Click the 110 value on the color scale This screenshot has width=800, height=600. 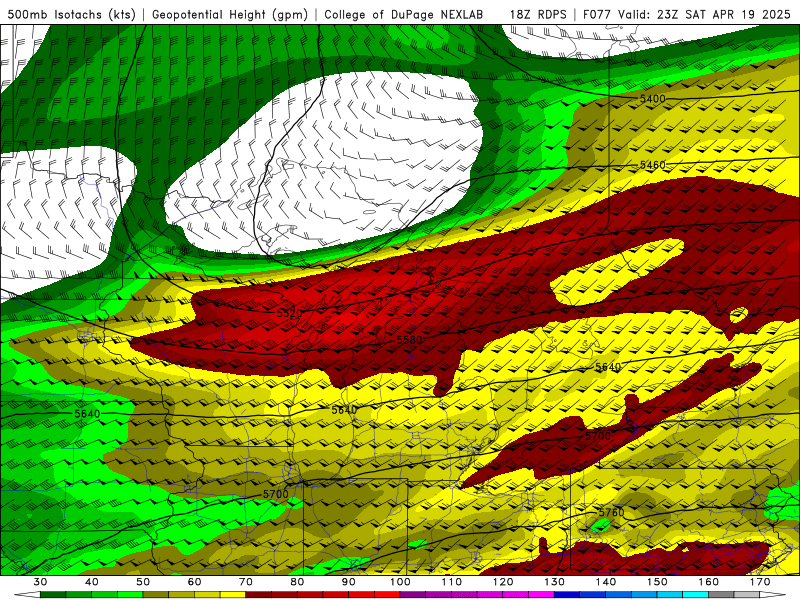click(452, 582)
